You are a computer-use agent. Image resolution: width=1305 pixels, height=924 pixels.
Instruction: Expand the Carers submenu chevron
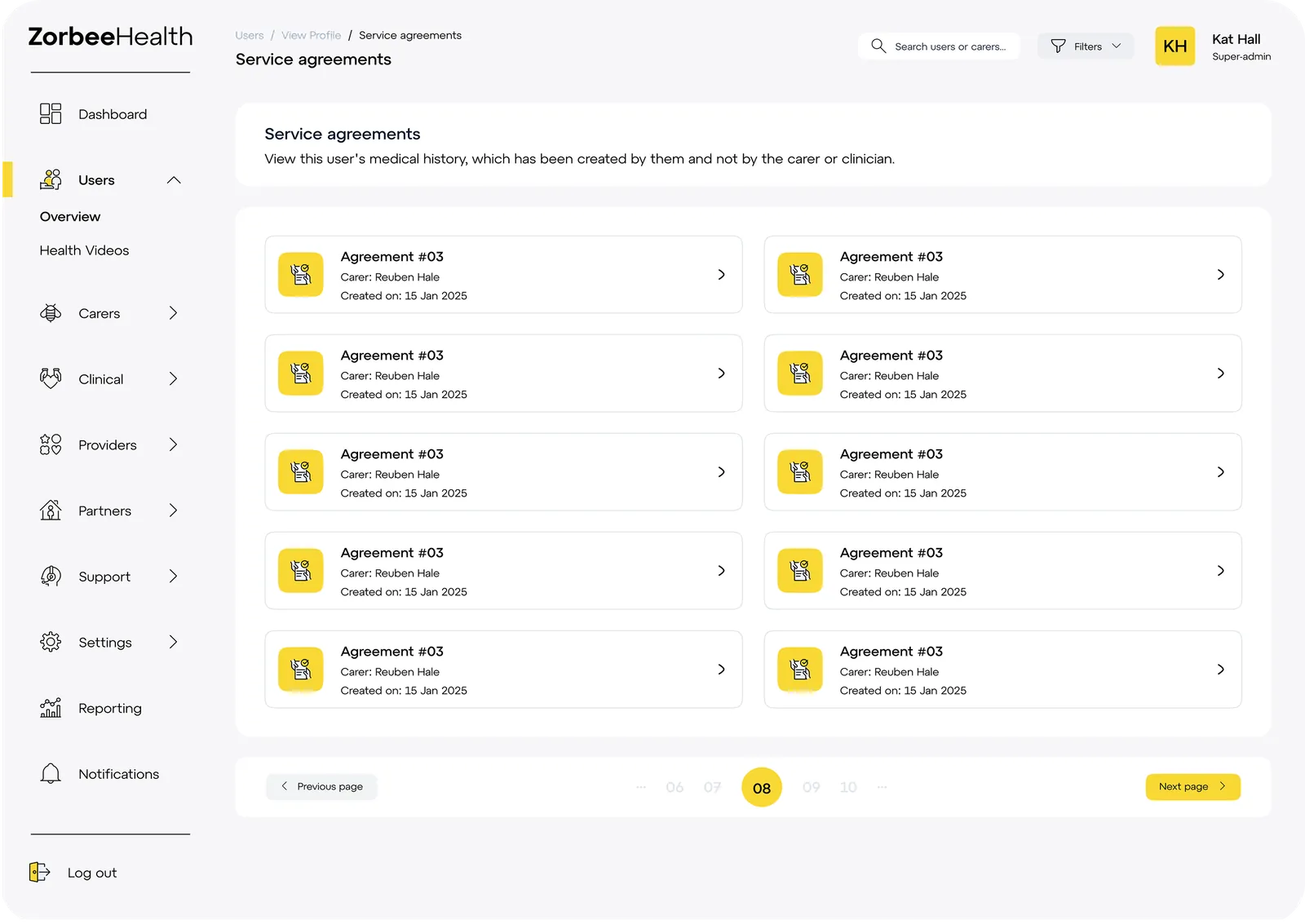pyautogui.click(x=173, y=313)
